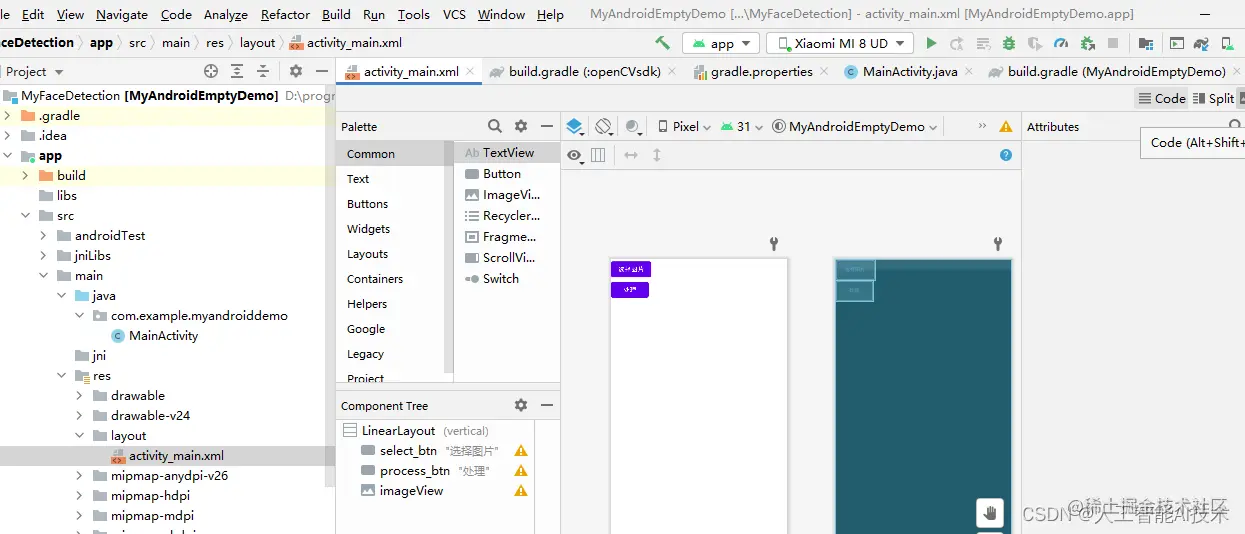The height and width of the screenshot is (534, 1245).
Task: Open Device Manager phone icon
Action: (x=1226, y=43)
